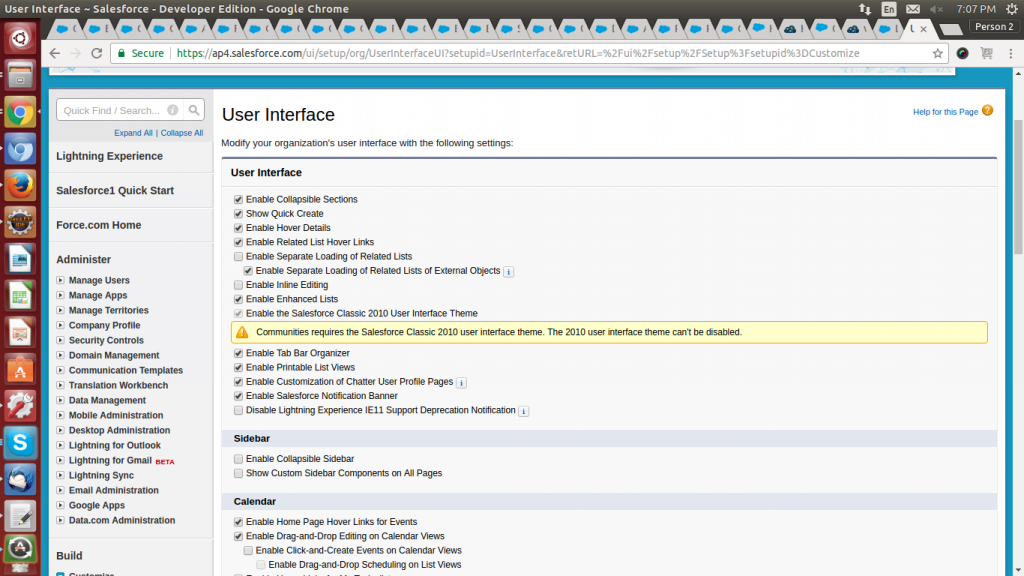Viewport: 1024px width, 576px height.
Task: Open Firefox from the Ubuntu launcher
Action: click(x=20, y=185)
